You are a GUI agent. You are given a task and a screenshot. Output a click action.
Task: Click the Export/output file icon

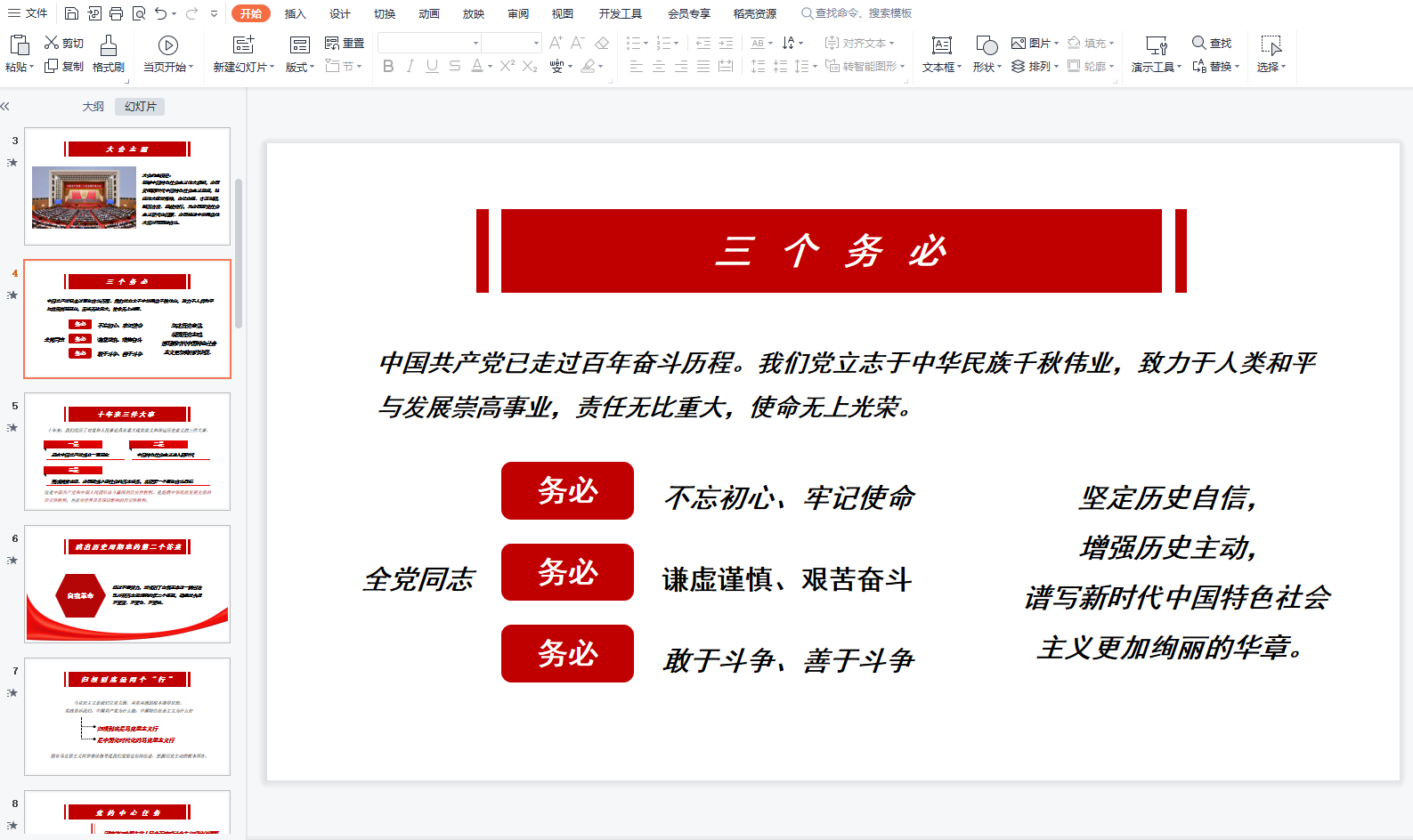click(x=94, y=13)
